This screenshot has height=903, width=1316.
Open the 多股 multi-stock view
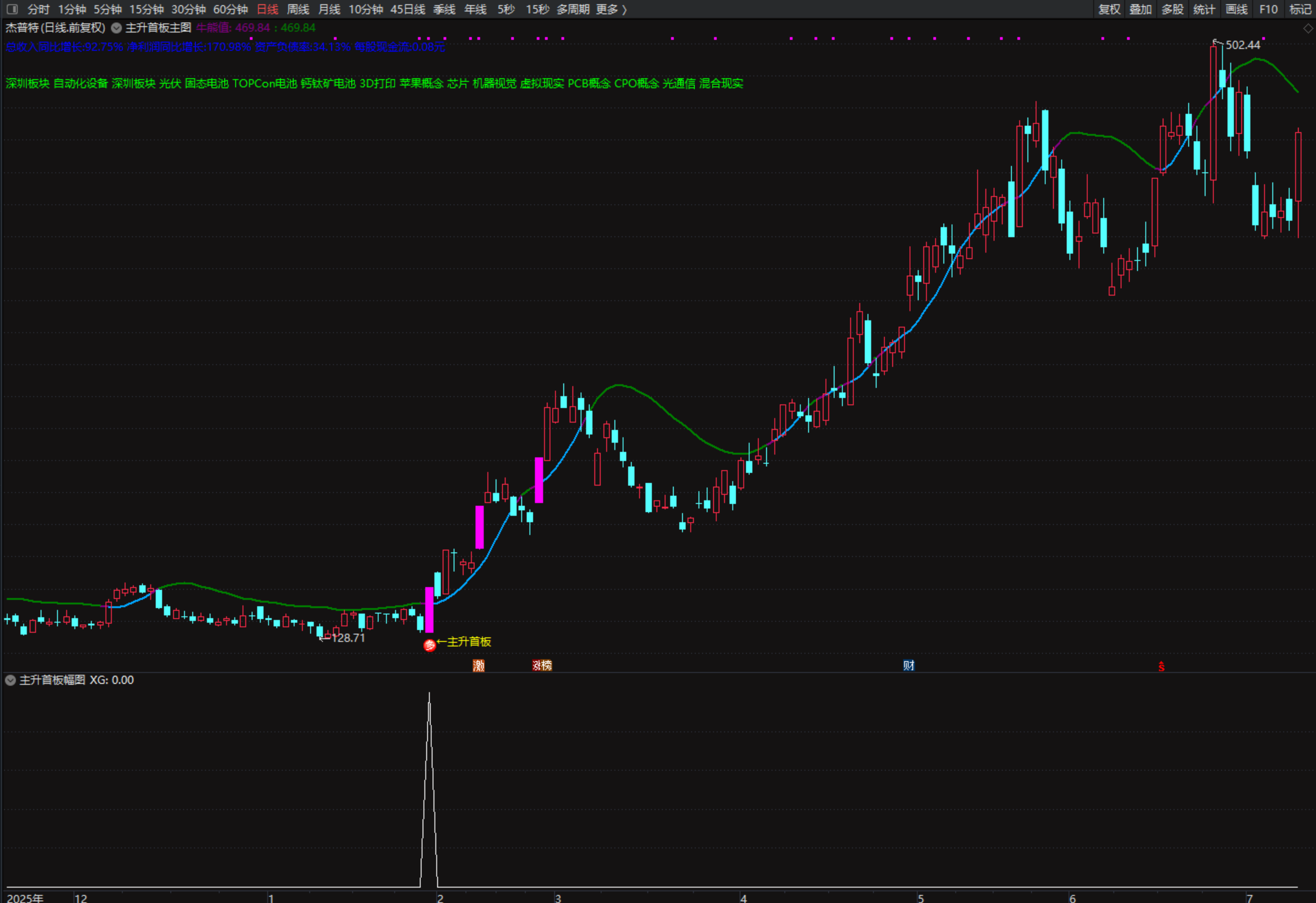coord(1172,9)
